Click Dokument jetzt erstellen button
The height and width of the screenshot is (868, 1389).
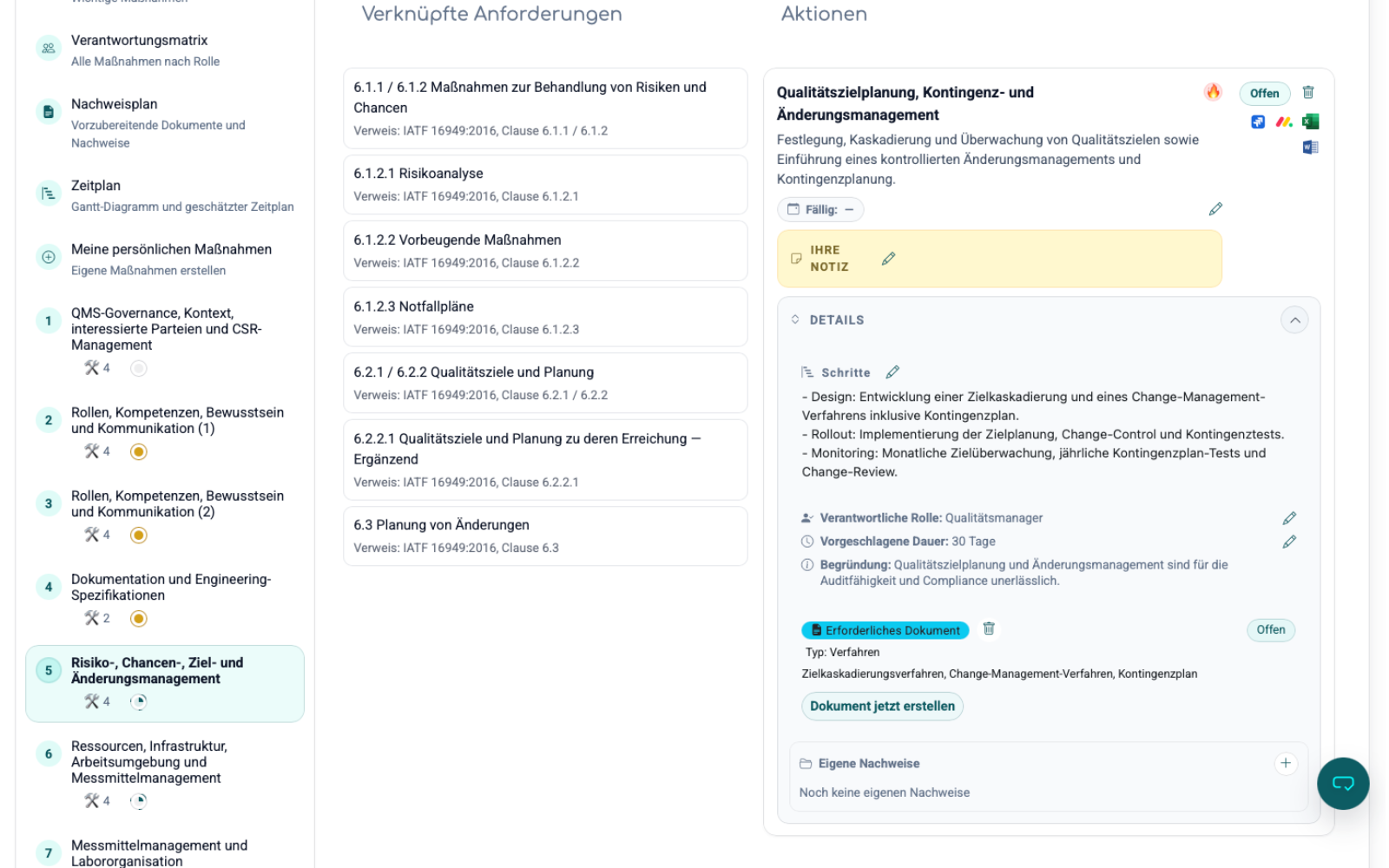(882, 707)
